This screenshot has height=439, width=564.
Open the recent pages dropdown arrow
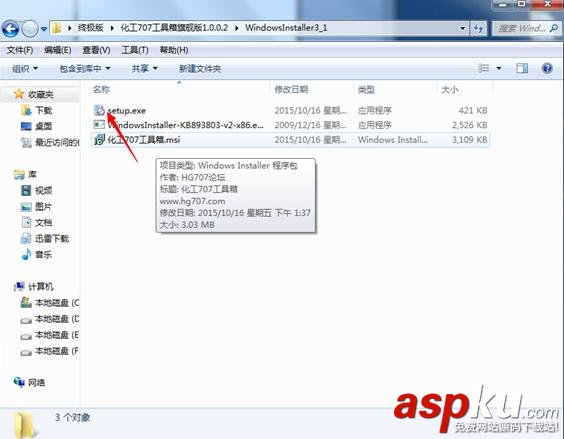coord(44,29)
